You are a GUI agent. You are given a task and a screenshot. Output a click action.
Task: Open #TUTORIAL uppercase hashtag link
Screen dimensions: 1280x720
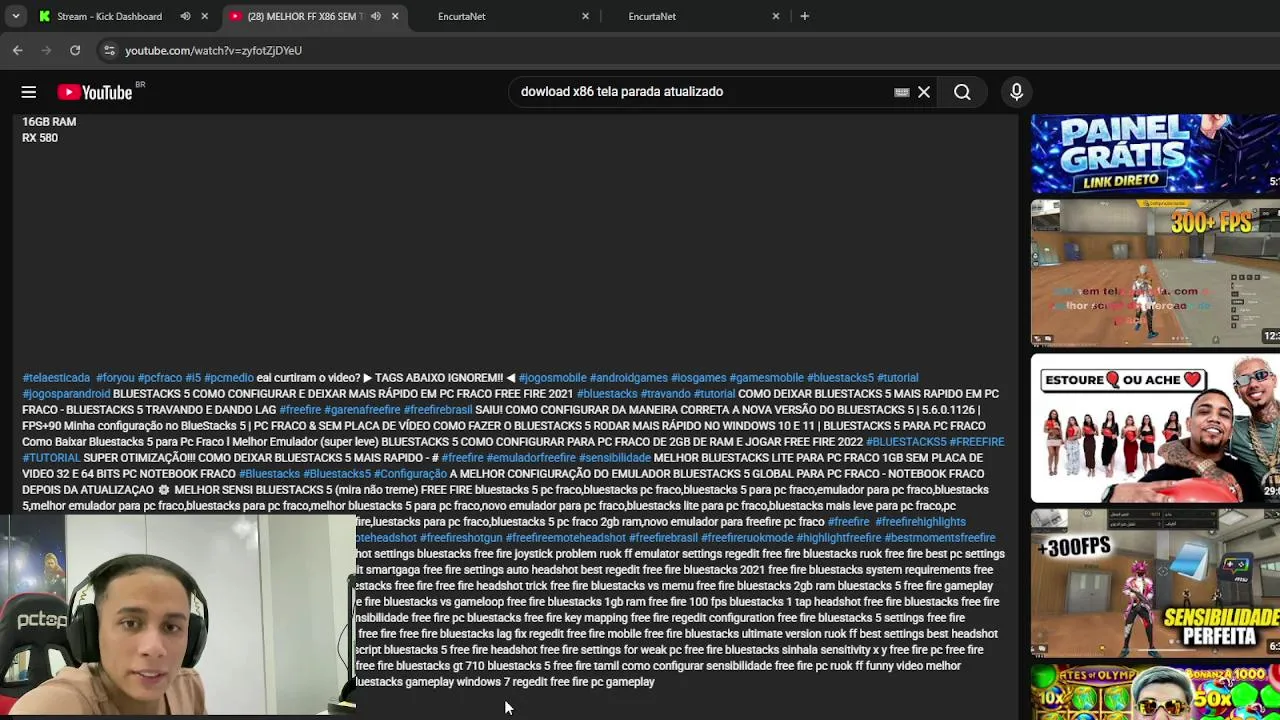point(51,458)
